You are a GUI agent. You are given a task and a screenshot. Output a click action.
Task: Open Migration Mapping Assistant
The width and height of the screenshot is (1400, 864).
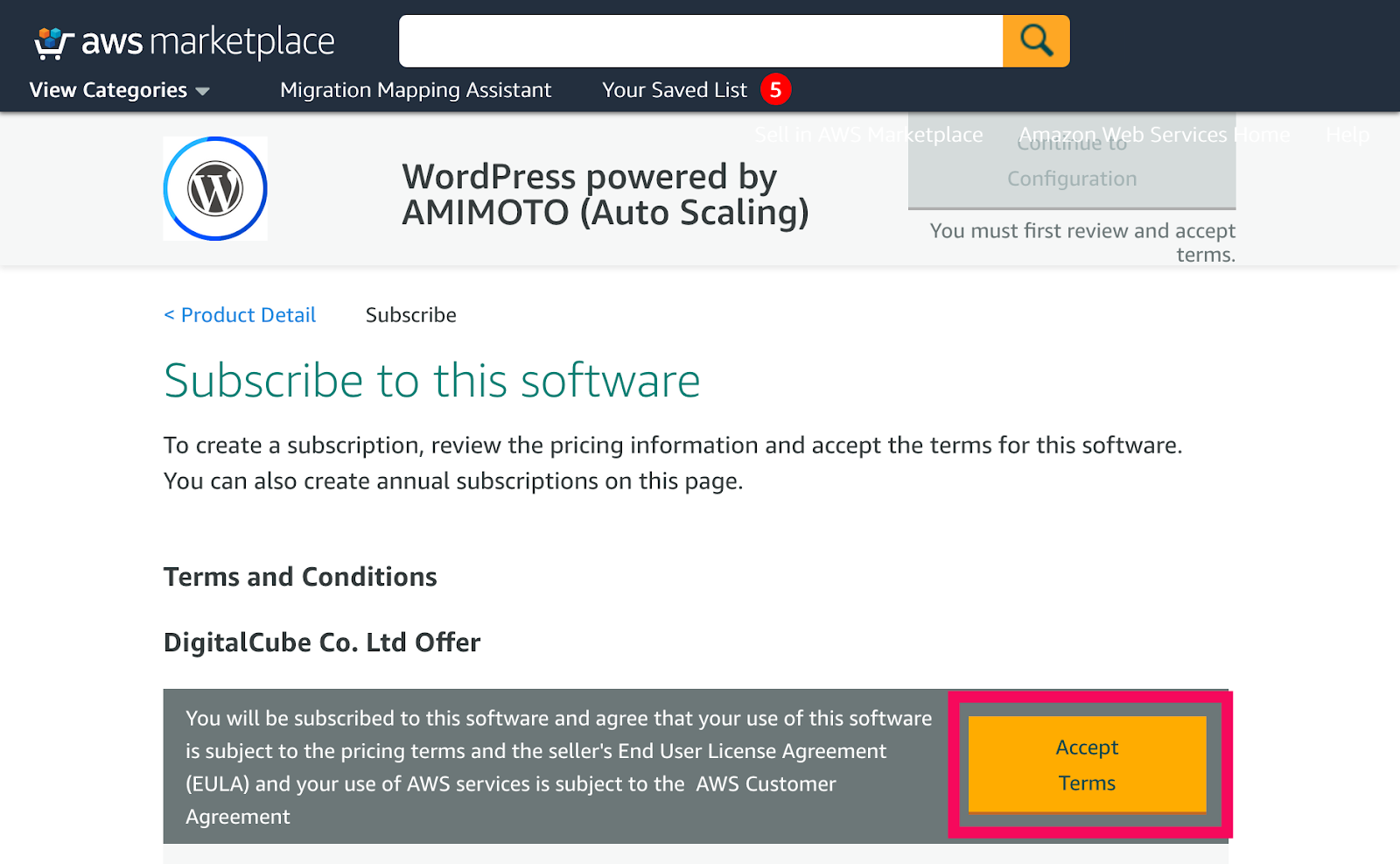pos(416,90)
